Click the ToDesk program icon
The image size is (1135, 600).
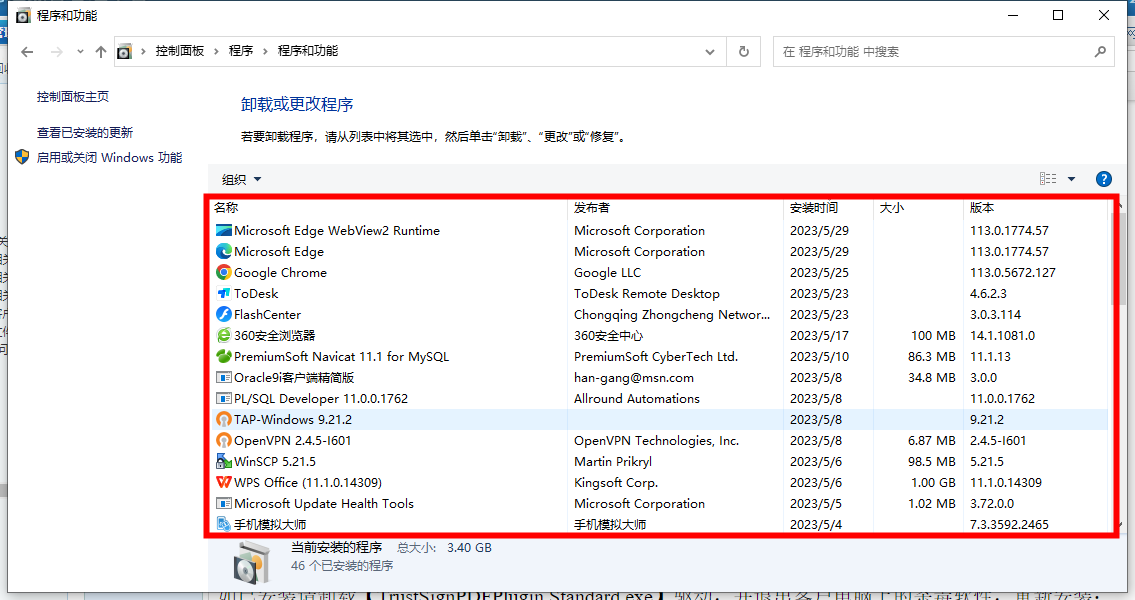pyautogui.click(x=224, y=294)
